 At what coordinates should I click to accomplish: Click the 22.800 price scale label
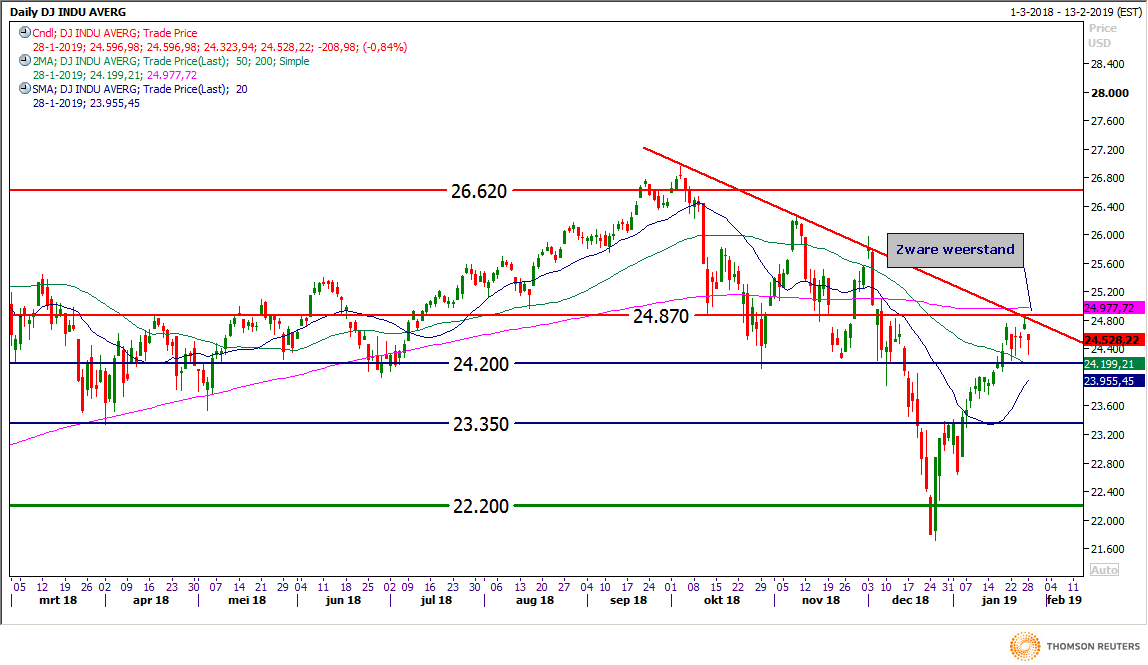(x=1108, y=464)
